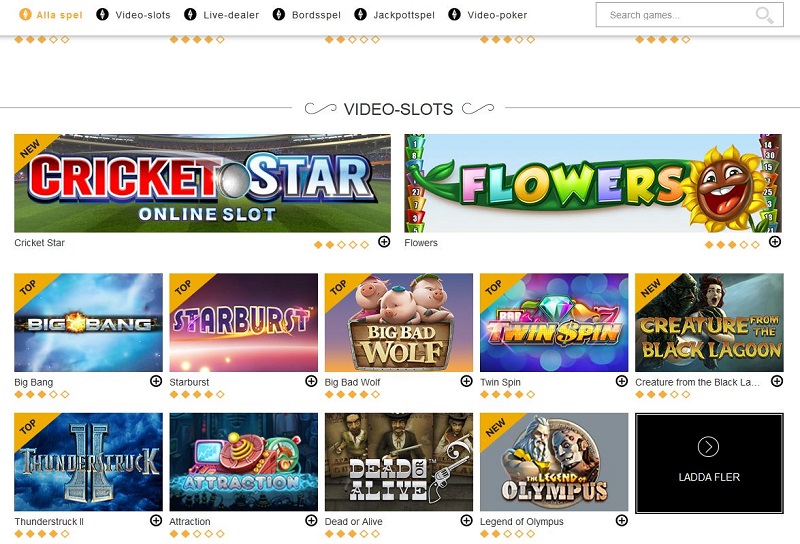Click the plus icon next to Starburst

(x=311, y=381)
